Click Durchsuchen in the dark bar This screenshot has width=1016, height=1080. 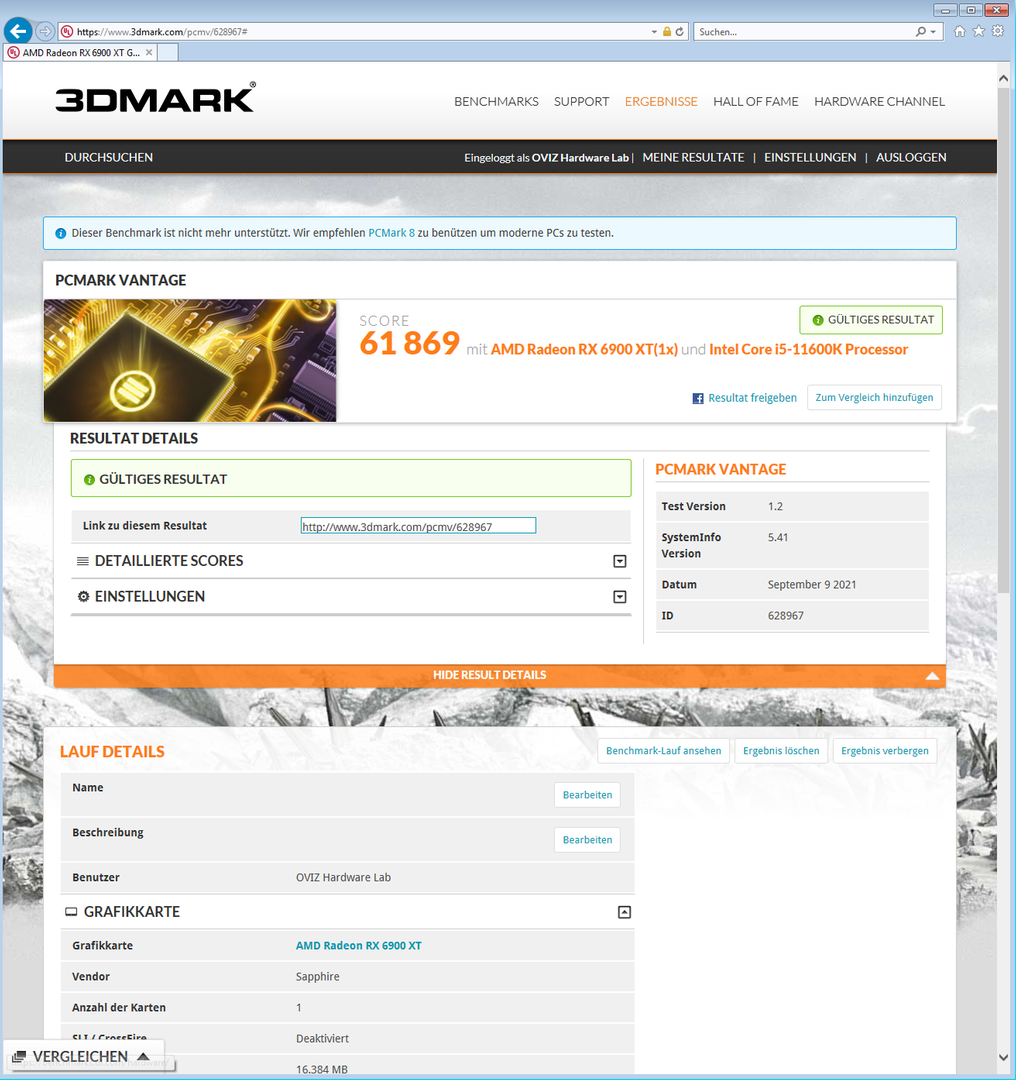point(109,157)
